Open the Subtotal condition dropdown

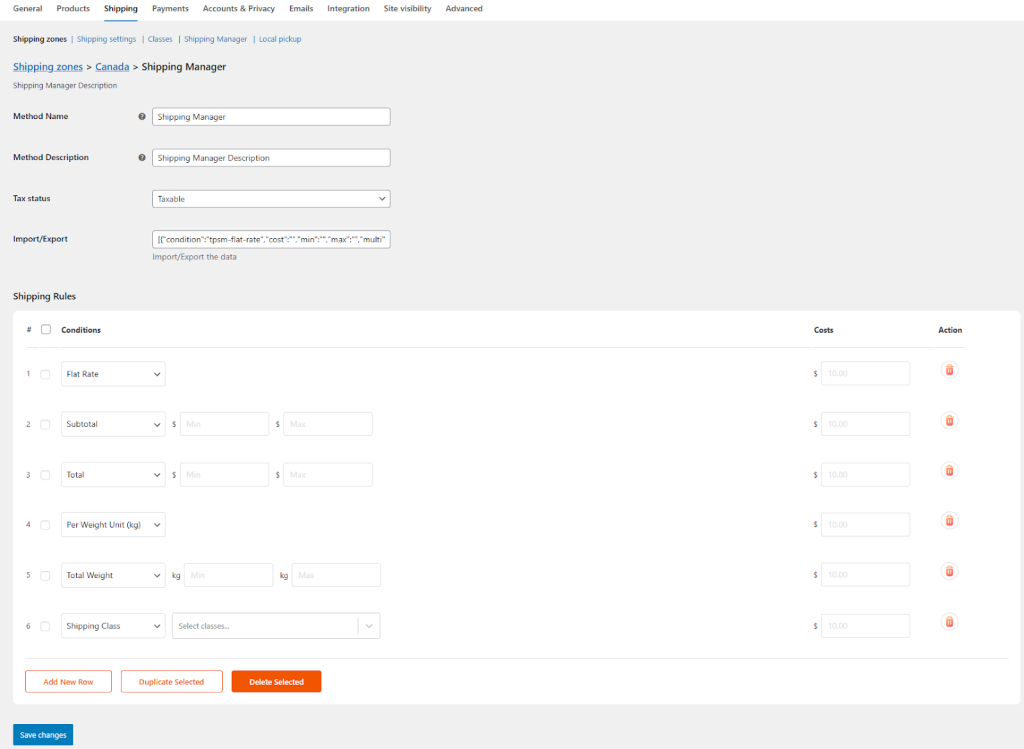[113, 424]
